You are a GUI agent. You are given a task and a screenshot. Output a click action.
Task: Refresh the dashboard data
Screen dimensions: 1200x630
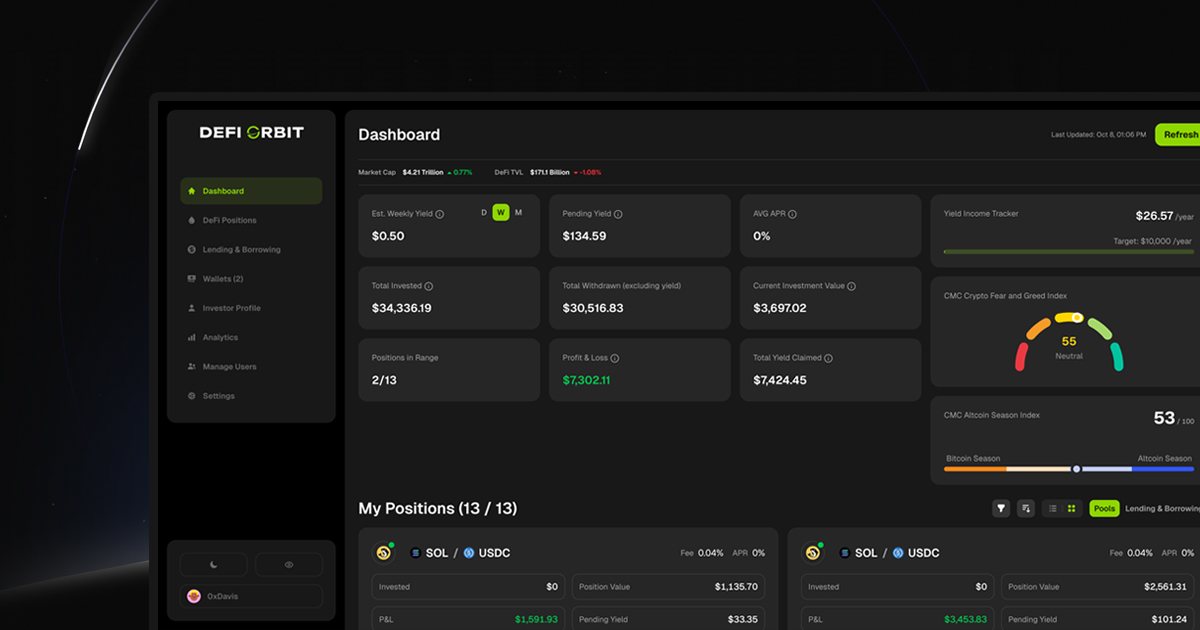[1179, 134]
